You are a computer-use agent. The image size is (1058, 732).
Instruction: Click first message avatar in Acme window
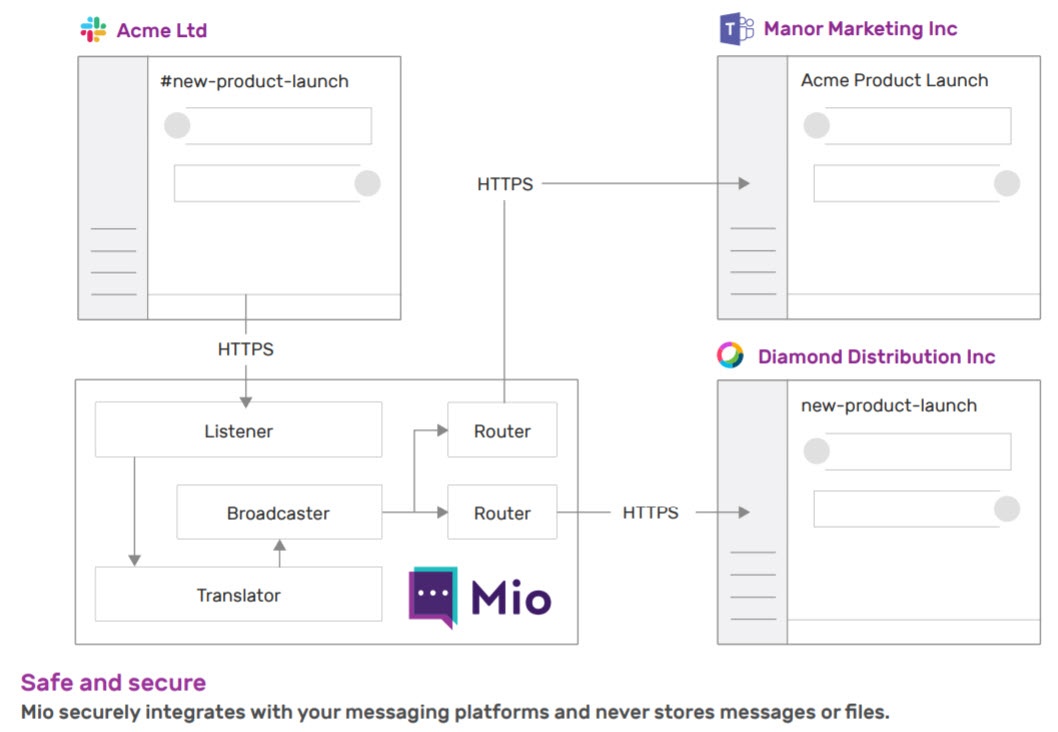[x=177, y=125]
